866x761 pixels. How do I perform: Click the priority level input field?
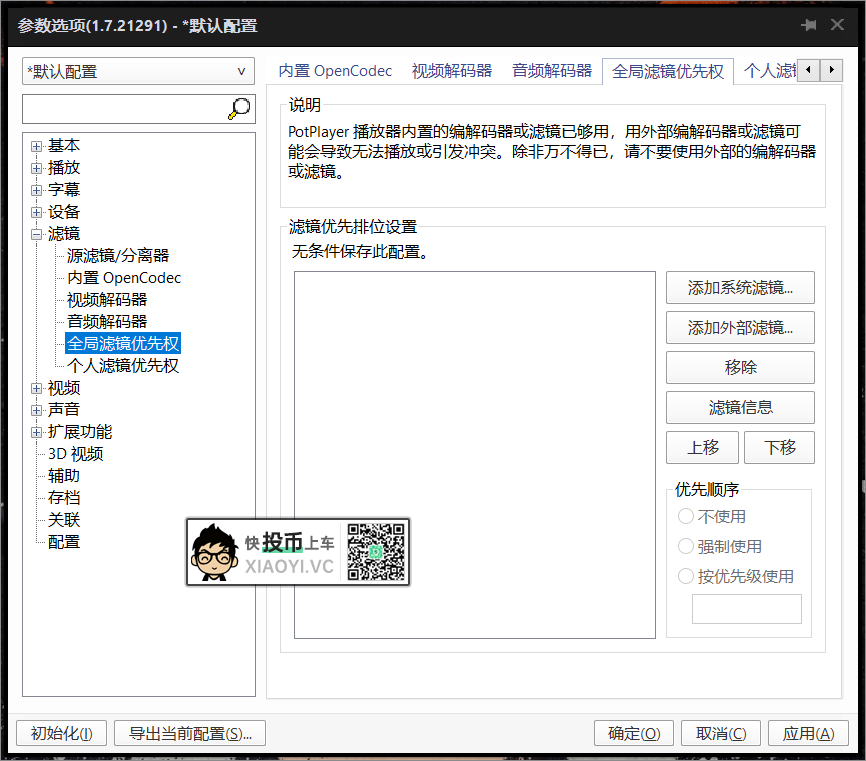pos(746,608)
